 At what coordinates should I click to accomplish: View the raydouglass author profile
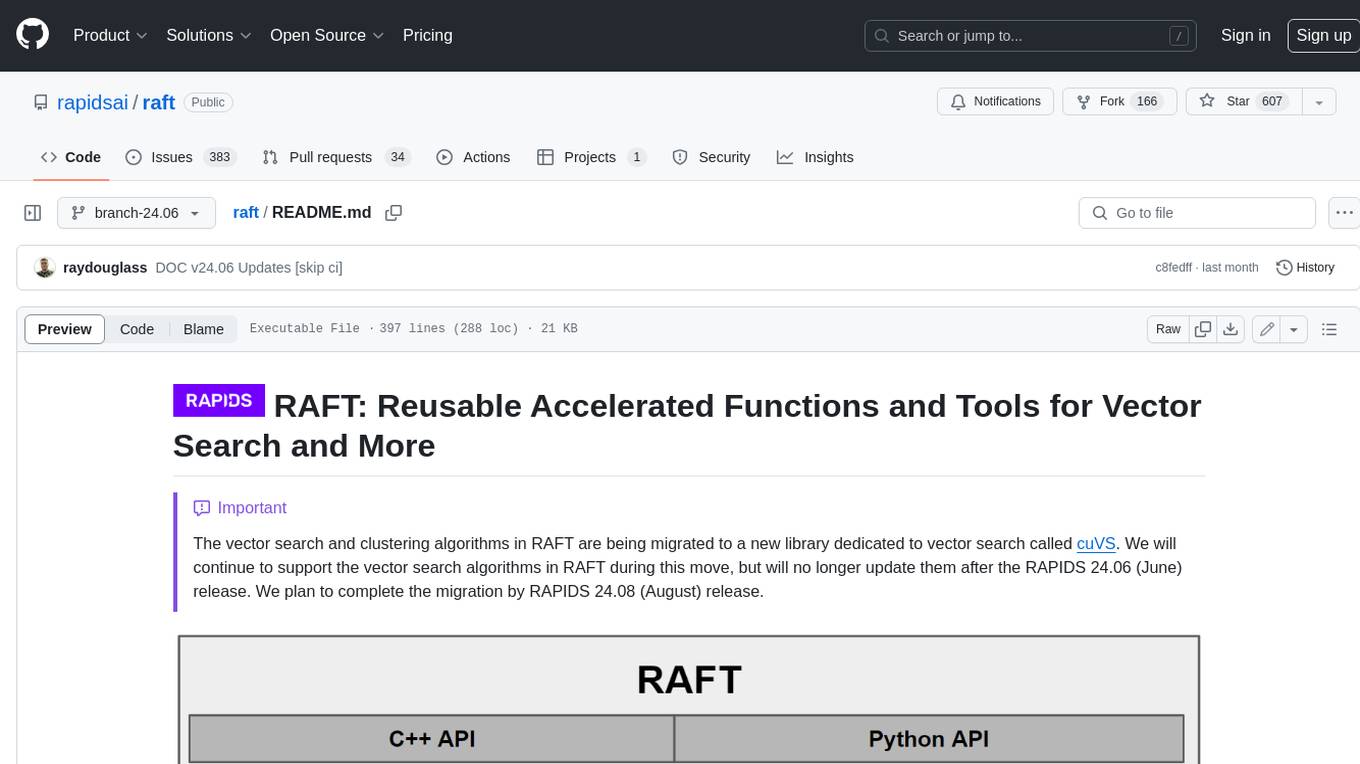pyautogui.click(x=105, y=267)
